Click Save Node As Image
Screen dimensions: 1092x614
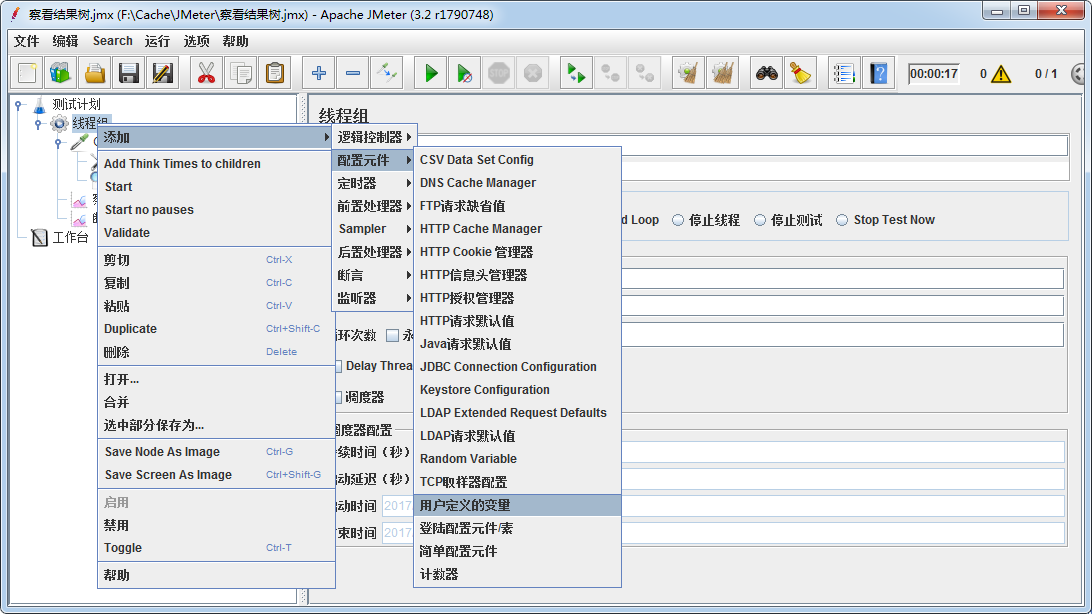(x=217, y=452)
